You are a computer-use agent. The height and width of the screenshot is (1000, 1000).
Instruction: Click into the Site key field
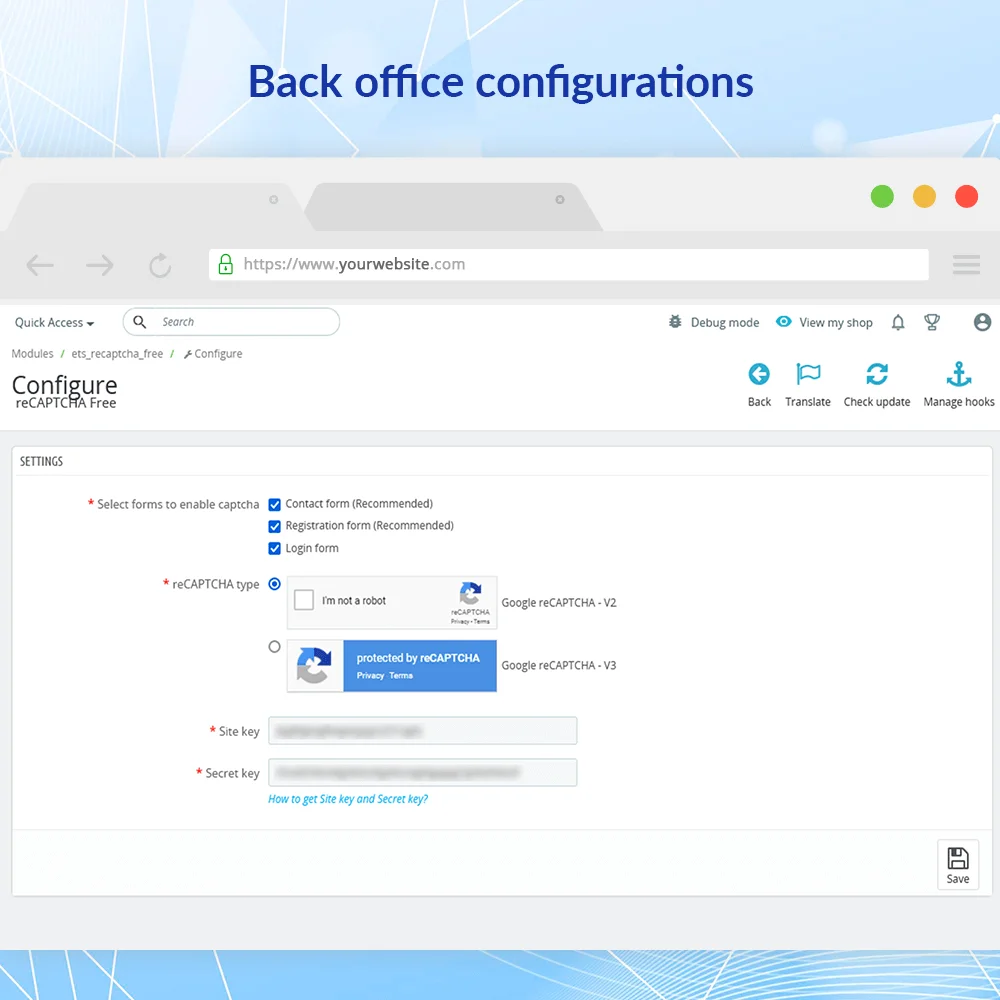click(423, 731)
